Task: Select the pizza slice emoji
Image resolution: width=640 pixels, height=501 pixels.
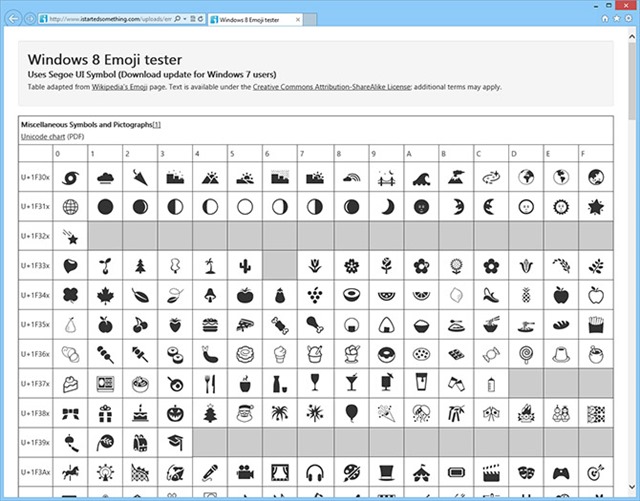Action: 245,325
